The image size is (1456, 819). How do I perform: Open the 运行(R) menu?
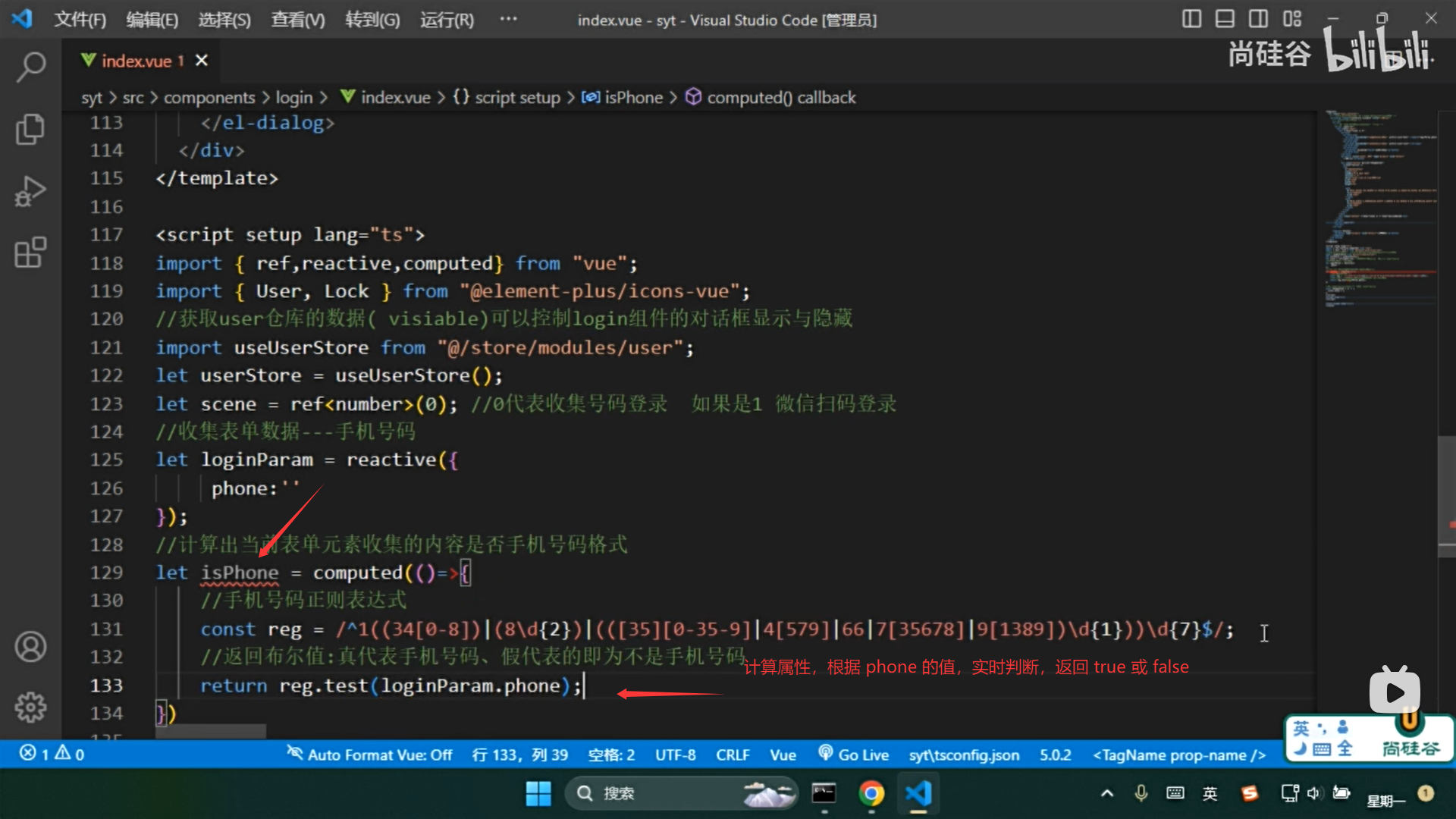point(447,20)
